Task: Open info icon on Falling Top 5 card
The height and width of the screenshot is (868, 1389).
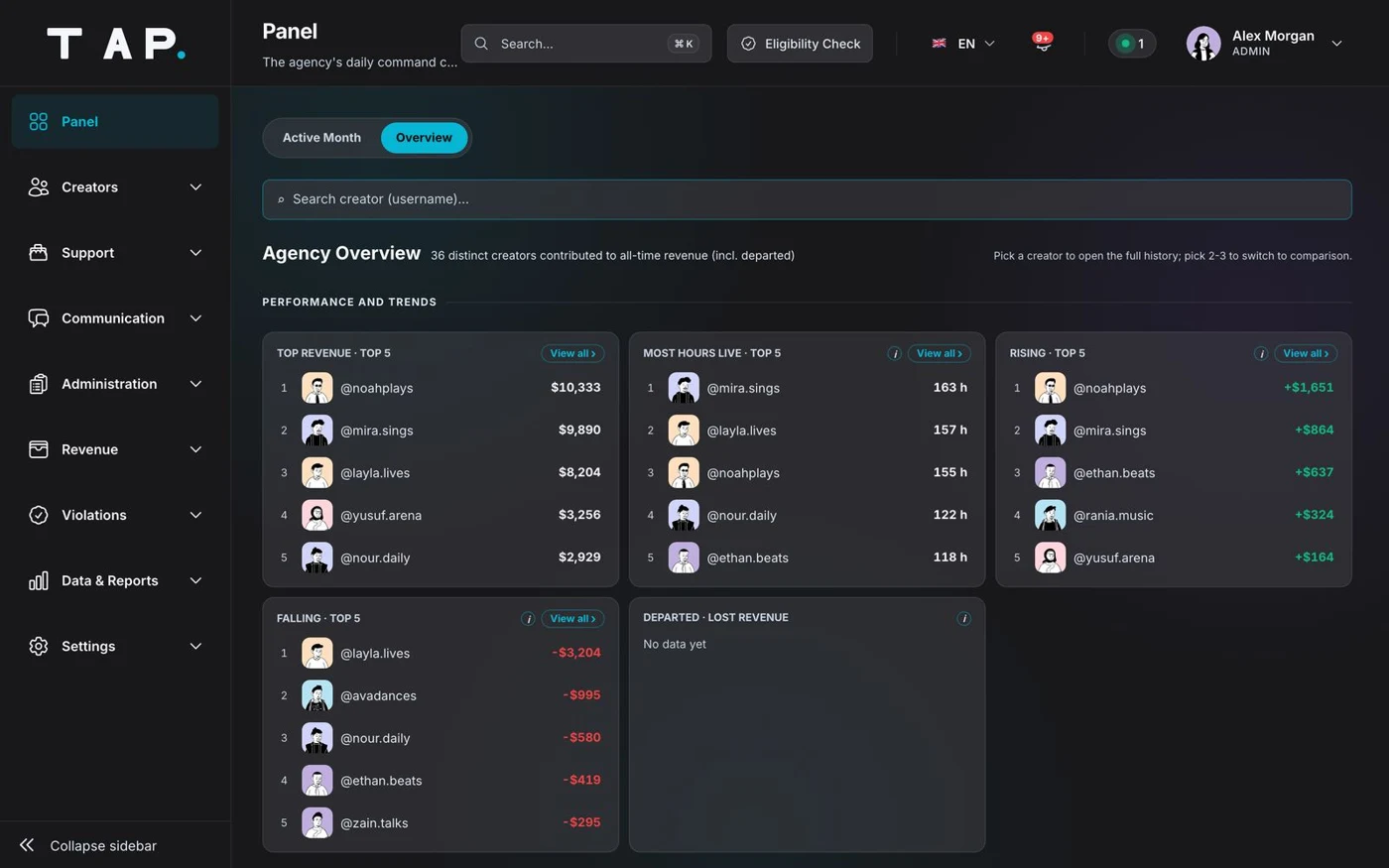Action: tap(528, 618)
